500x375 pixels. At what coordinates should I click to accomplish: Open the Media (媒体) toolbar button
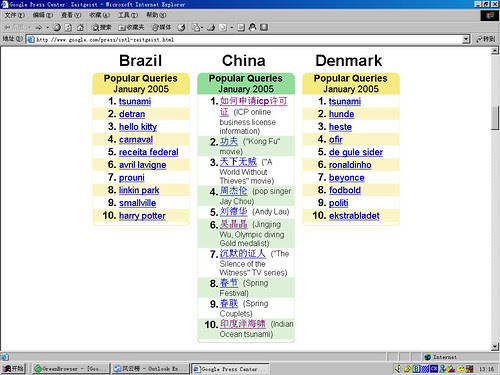point(162,27)
